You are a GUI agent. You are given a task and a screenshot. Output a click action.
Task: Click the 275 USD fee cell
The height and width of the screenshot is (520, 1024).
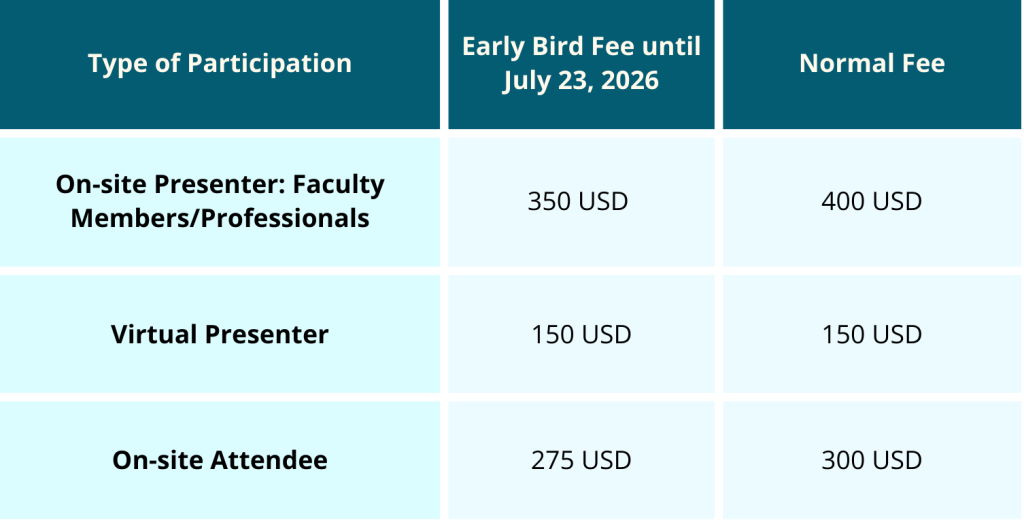581,461
